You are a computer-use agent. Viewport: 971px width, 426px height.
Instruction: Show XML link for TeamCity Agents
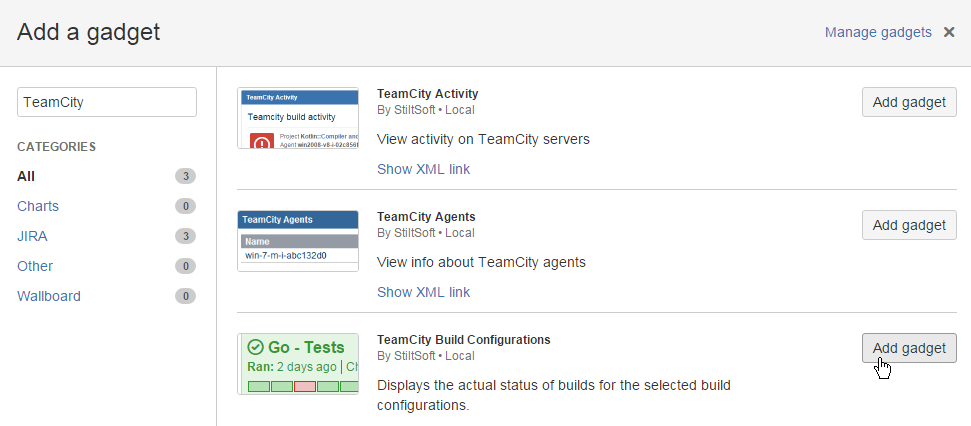point(423,292)
